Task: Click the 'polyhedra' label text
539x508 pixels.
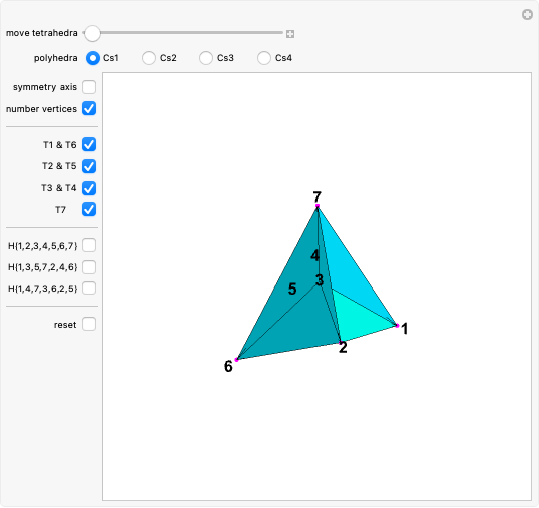Action: click(x=56, y=58)
